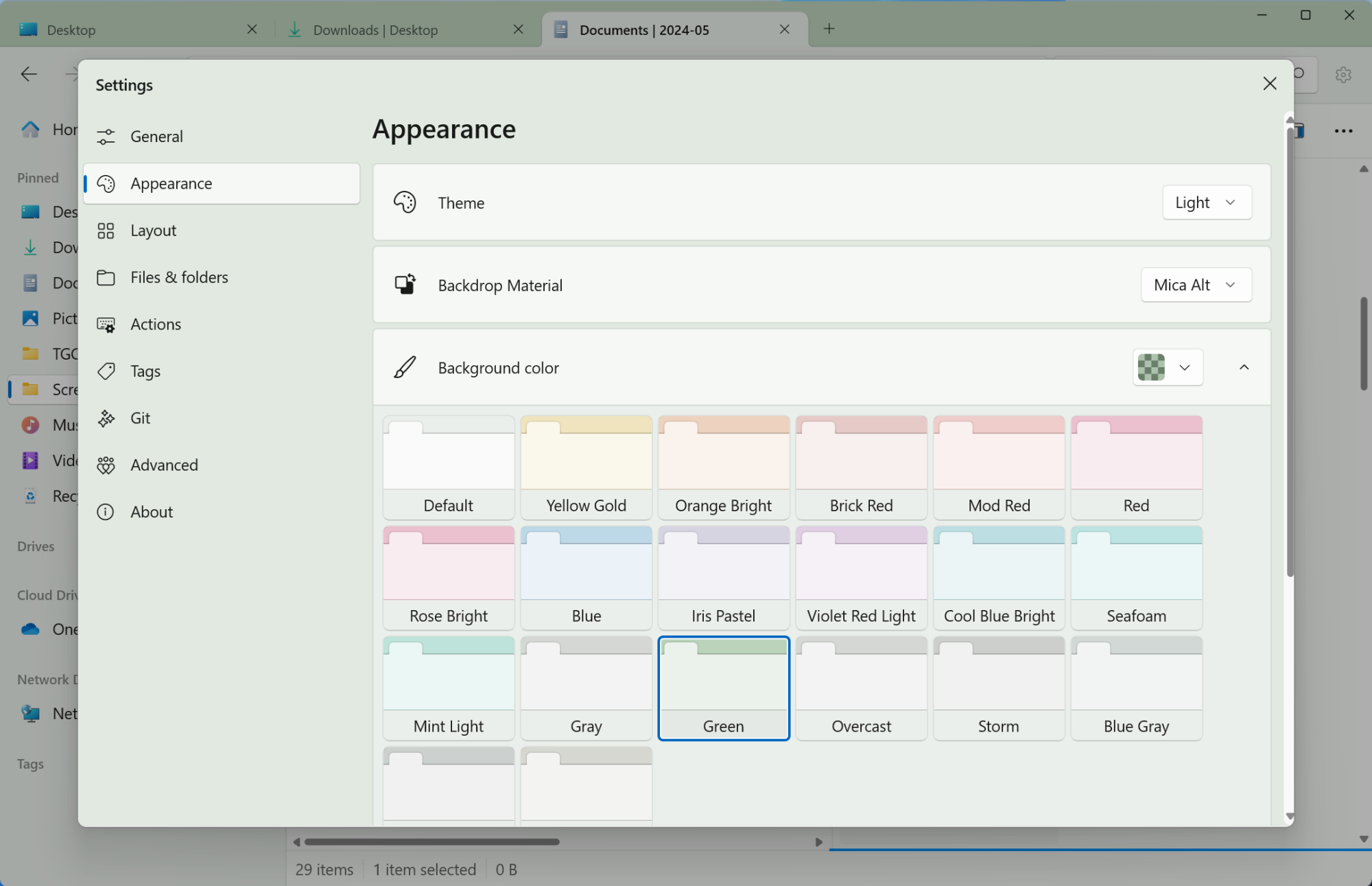Select the Yellow Gold background color

coord(586,467)
